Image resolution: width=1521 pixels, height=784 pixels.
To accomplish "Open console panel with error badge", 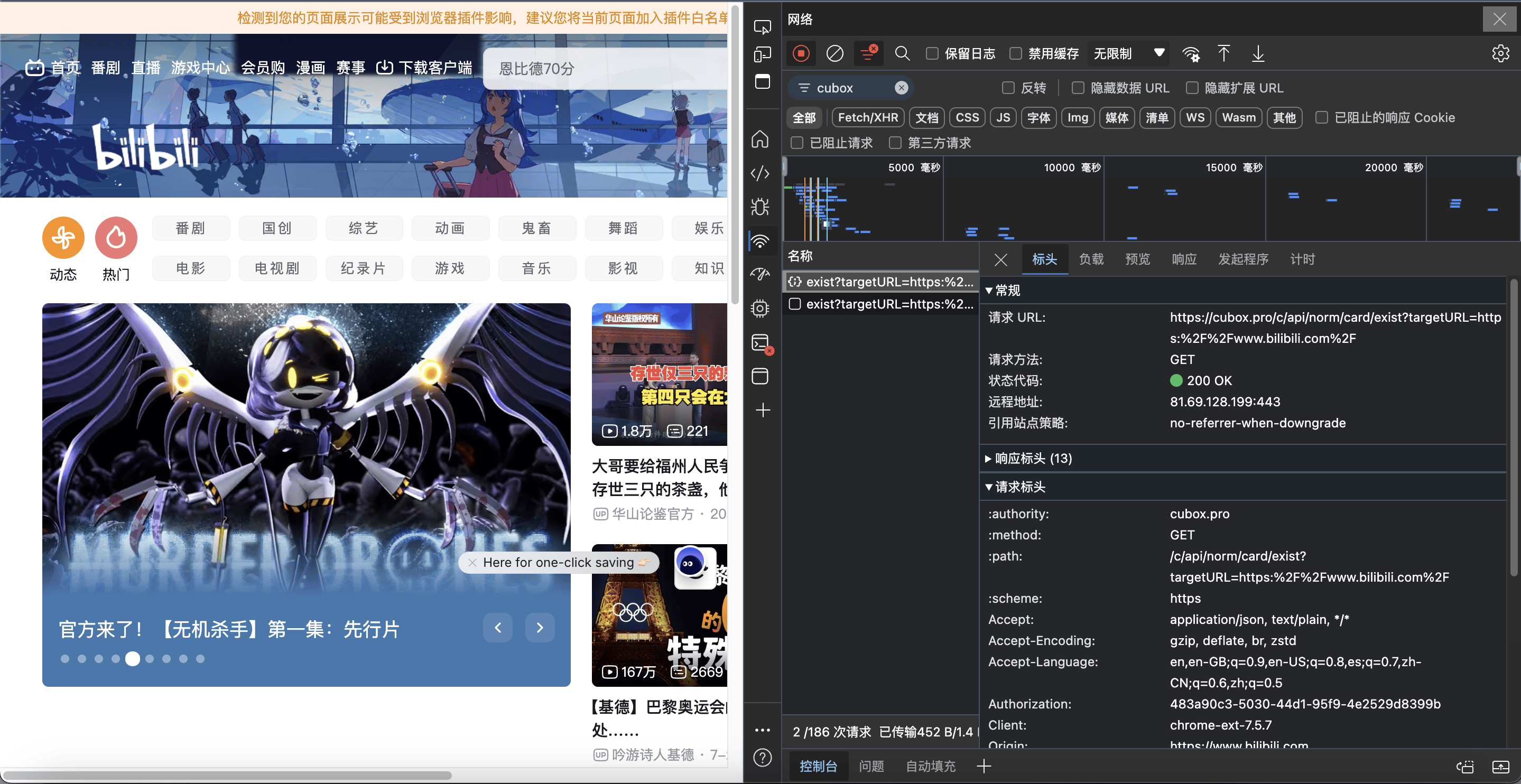I will tap(762, 343).
